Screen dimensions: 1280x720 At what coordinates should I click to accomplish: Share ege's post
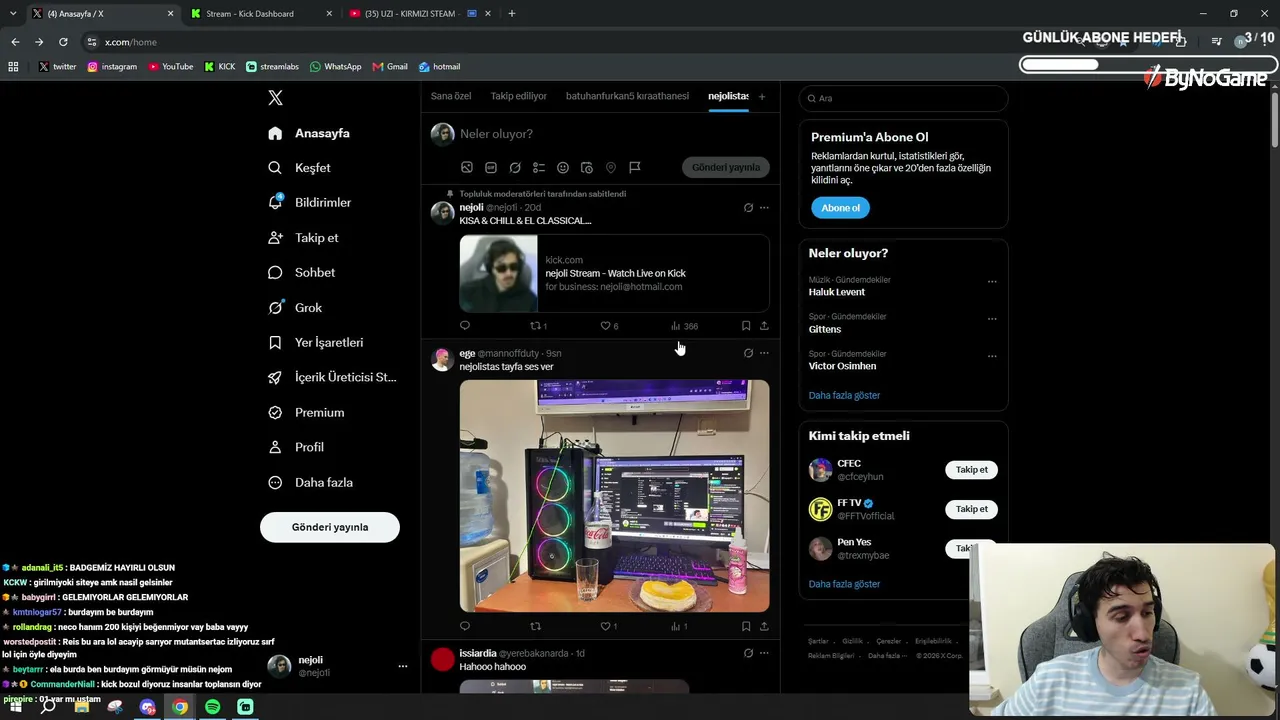(x=764, y=627)
